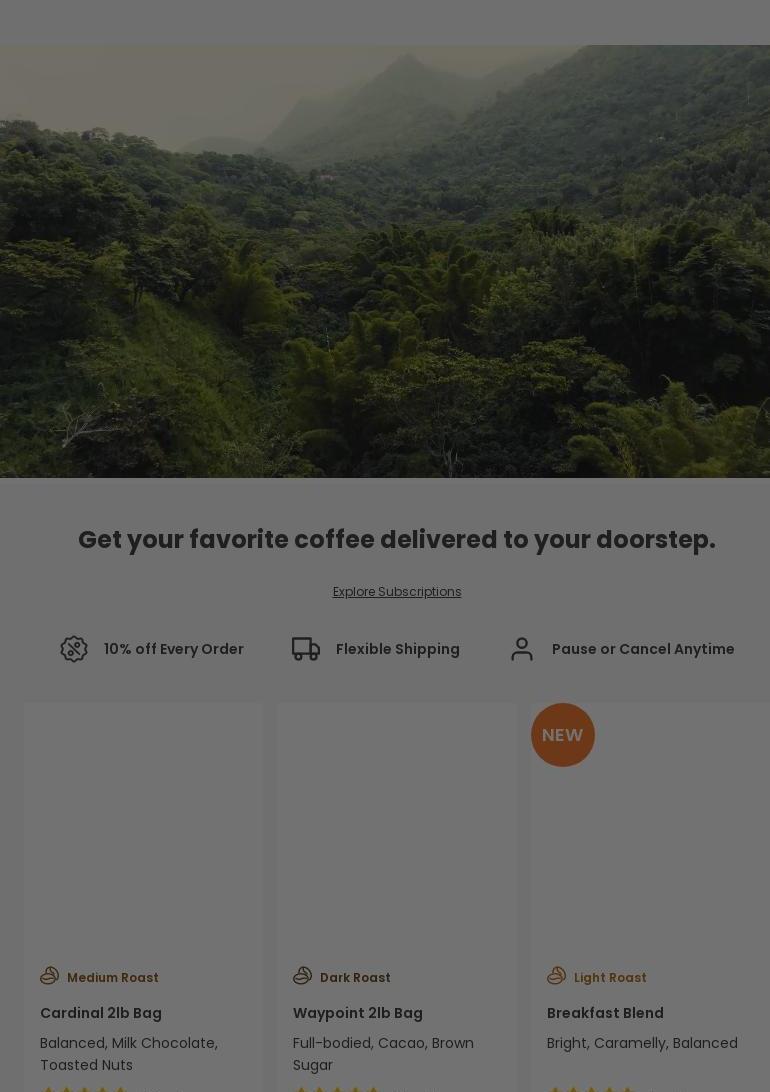Click the discount percent badge icon
This screenshot has height=1092, width=770.
click(x=74, y=649)
